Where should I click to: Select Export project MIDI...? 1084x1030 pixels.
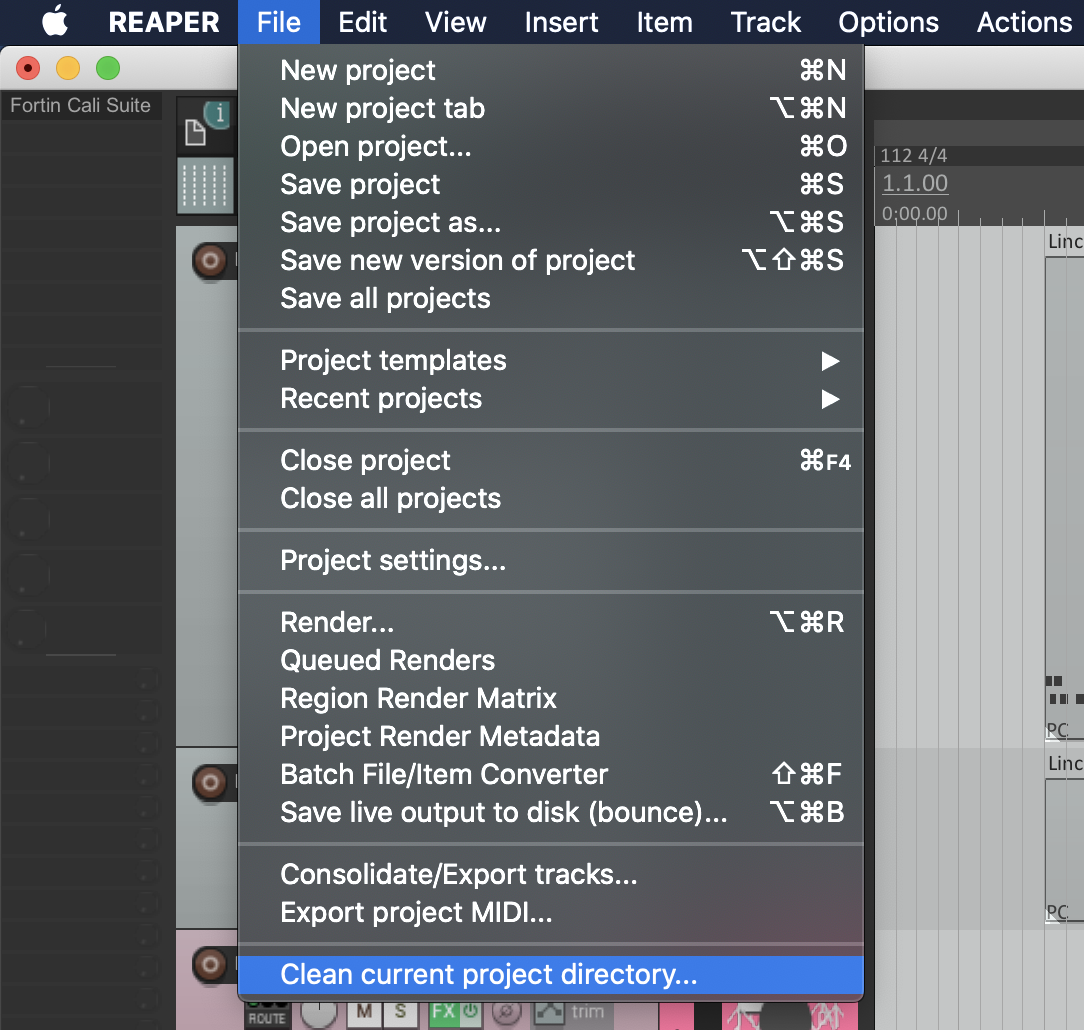[551, 913]
